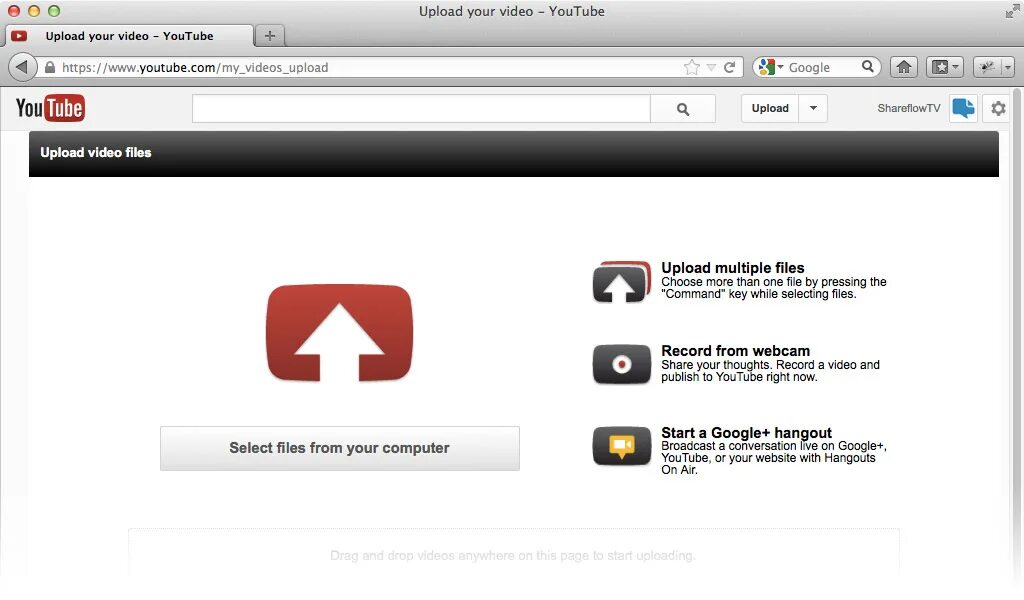The height and width of the screenshot is (600, 1024).
Task: Click Start a Google+ hangout heading
Action: (x=746, y=433)
